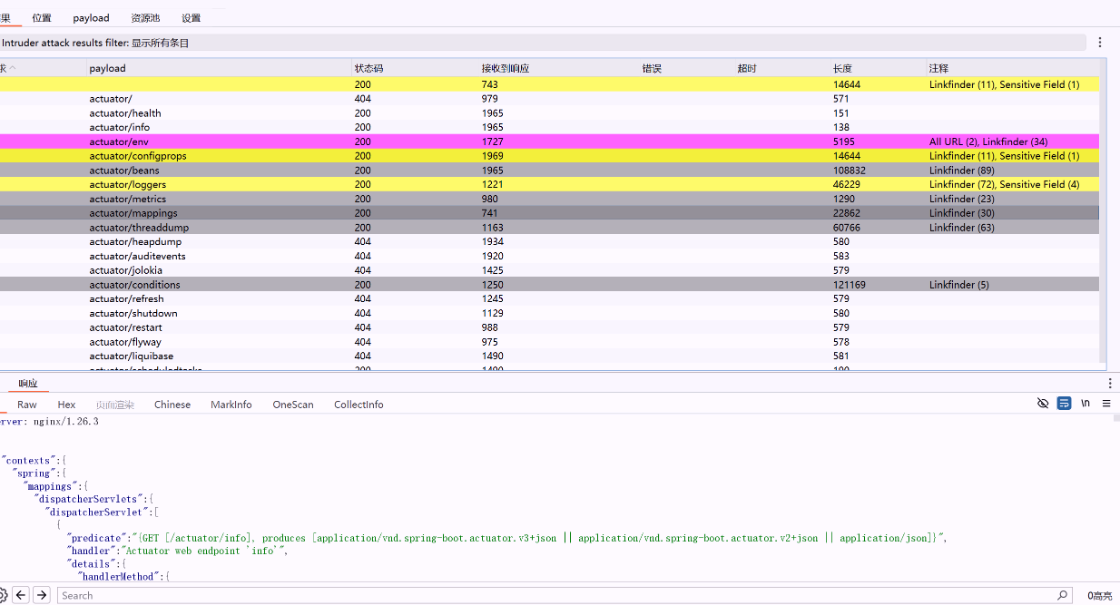Switch to the 设置 tab
The height and width of the screenshot is (605, 1120).
coord(191,18)
